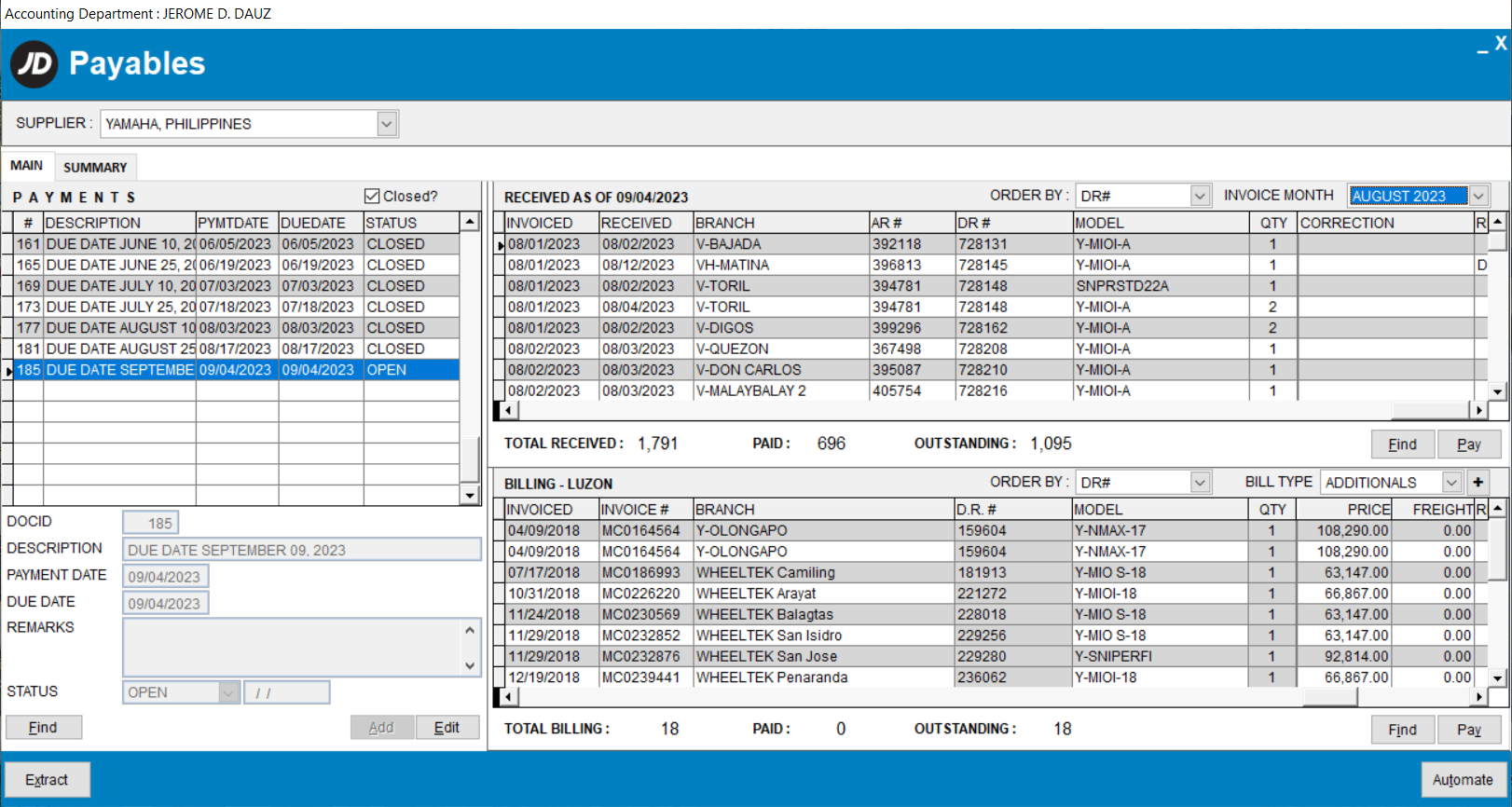The image size is (1512, 807).
Task: Select received row VH-MATINA
Action: [x=997, y=265]
